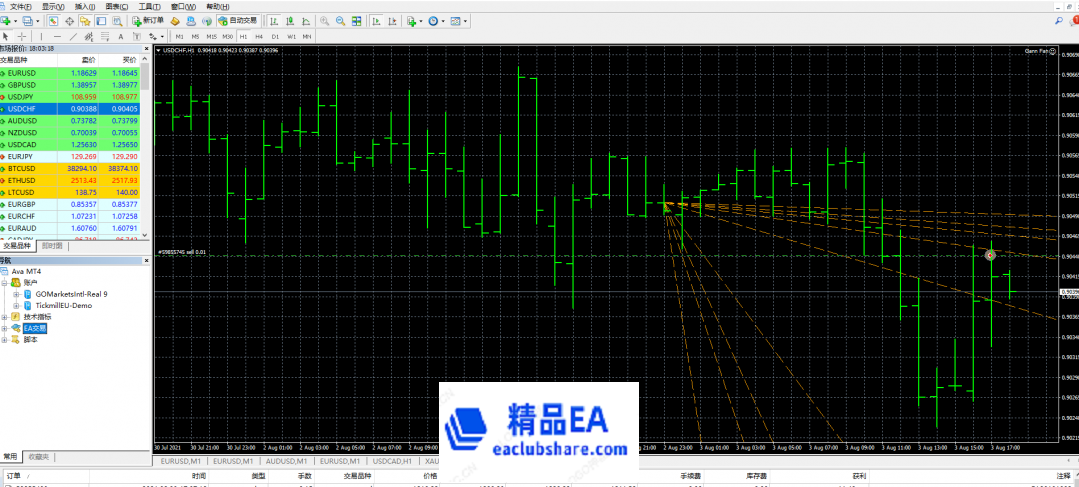
Task: Zoom out on the chart
Action: 340,20
